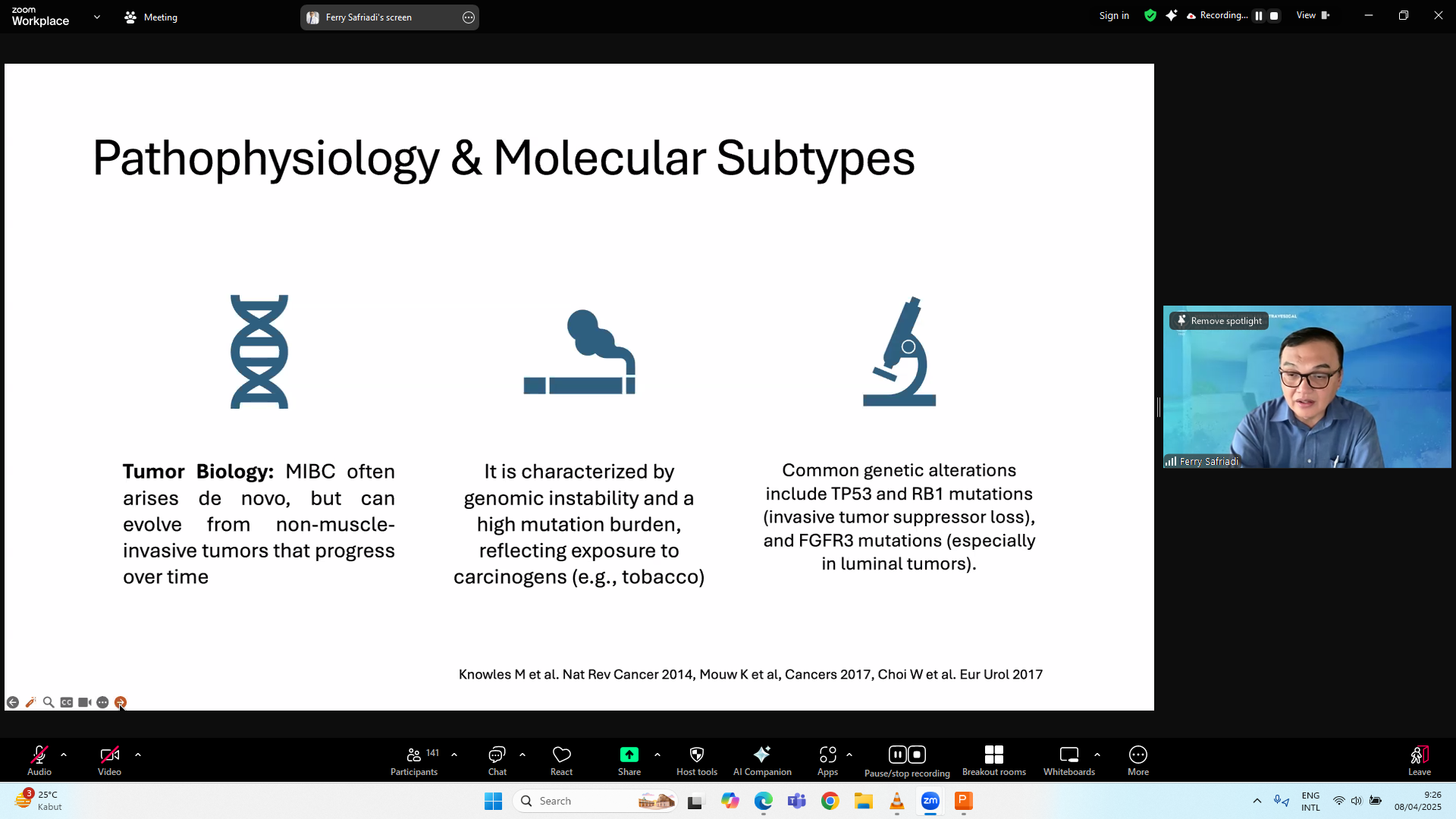Click the Sign in link

(x=1113, y=16)
